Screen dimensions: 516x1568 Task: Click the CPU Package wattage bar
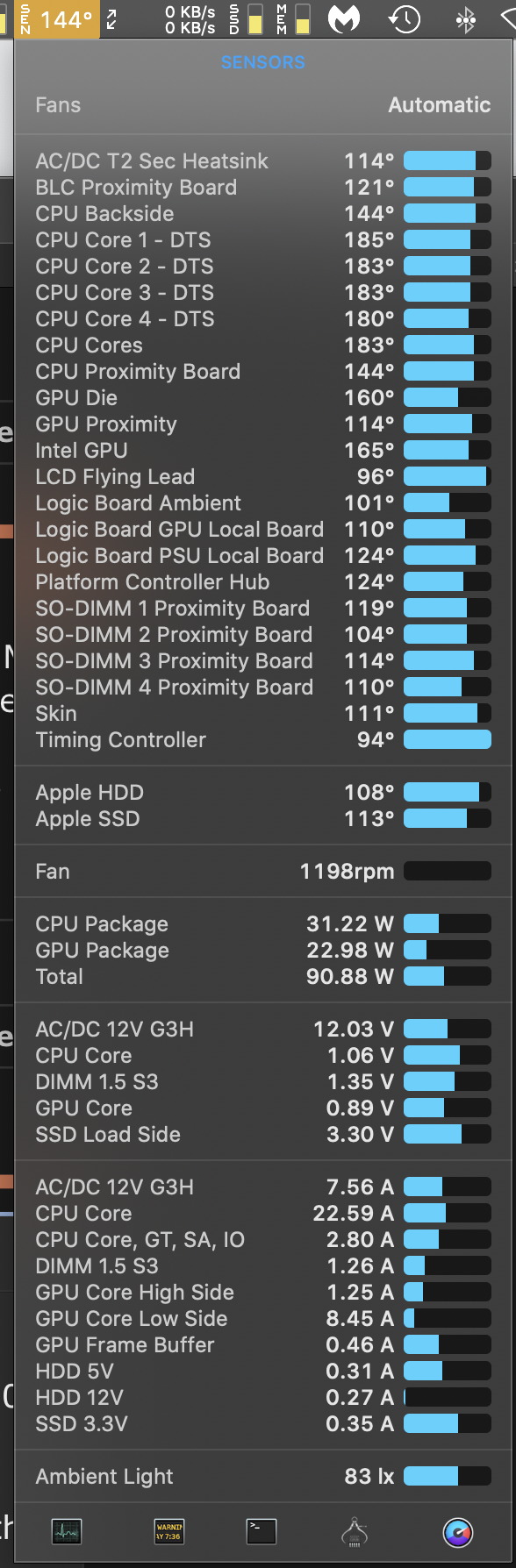point(448,923)
